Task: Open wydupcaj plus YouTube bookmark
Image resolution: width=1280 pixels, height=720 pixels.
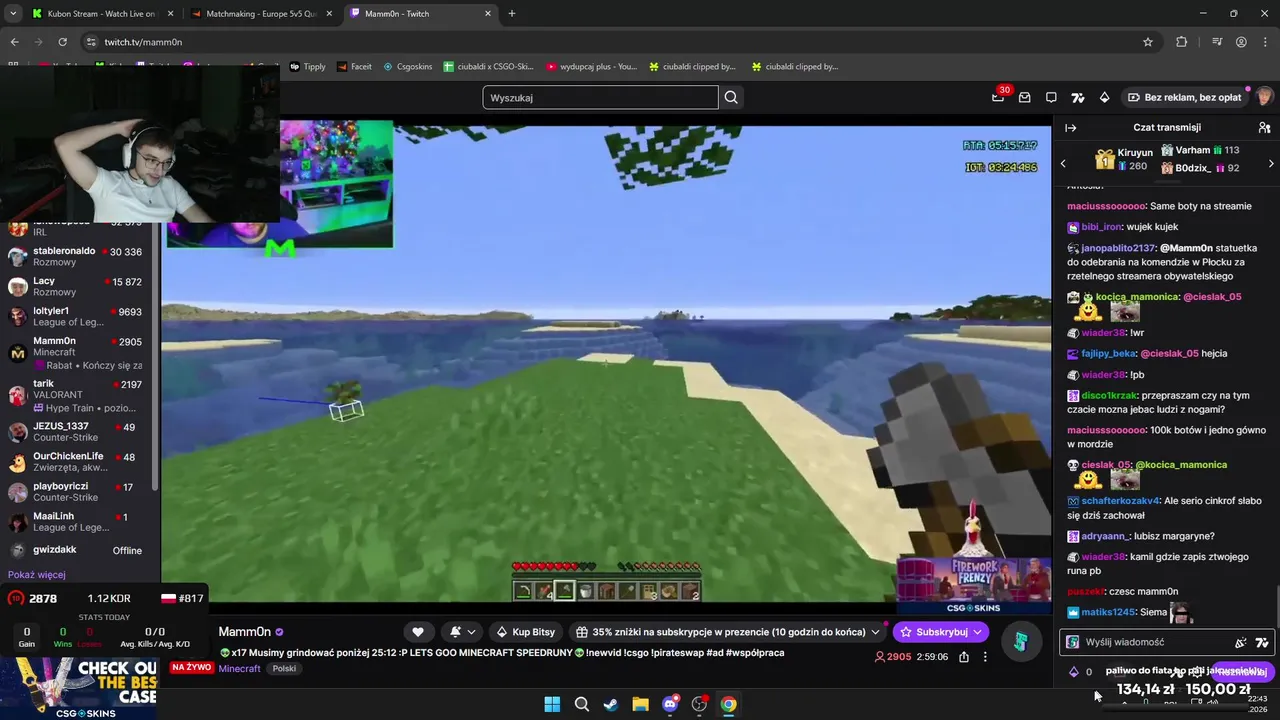Action: pyautogui.click(x=592, y=67)
